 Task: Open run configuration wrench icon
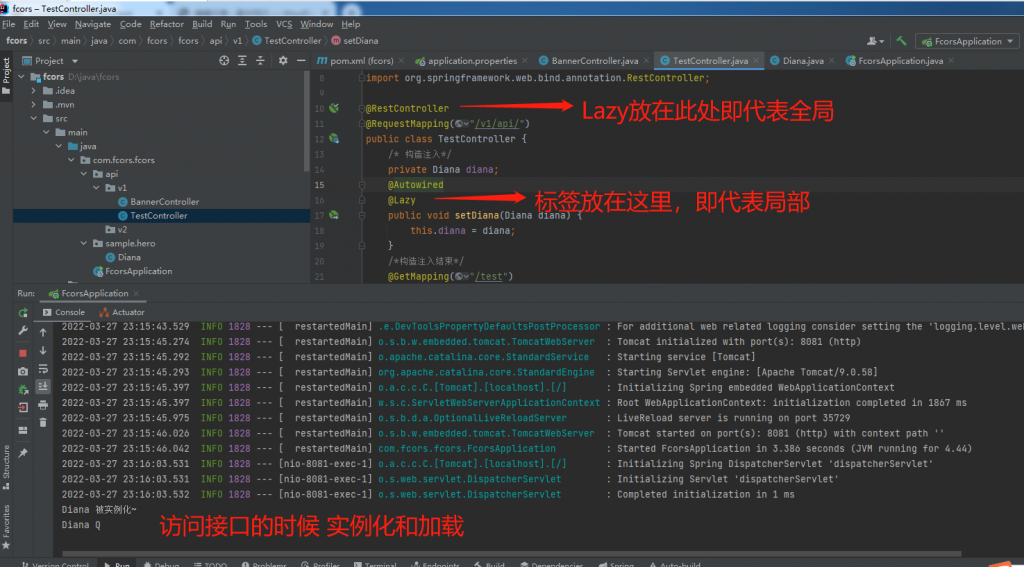coord(23,331)
